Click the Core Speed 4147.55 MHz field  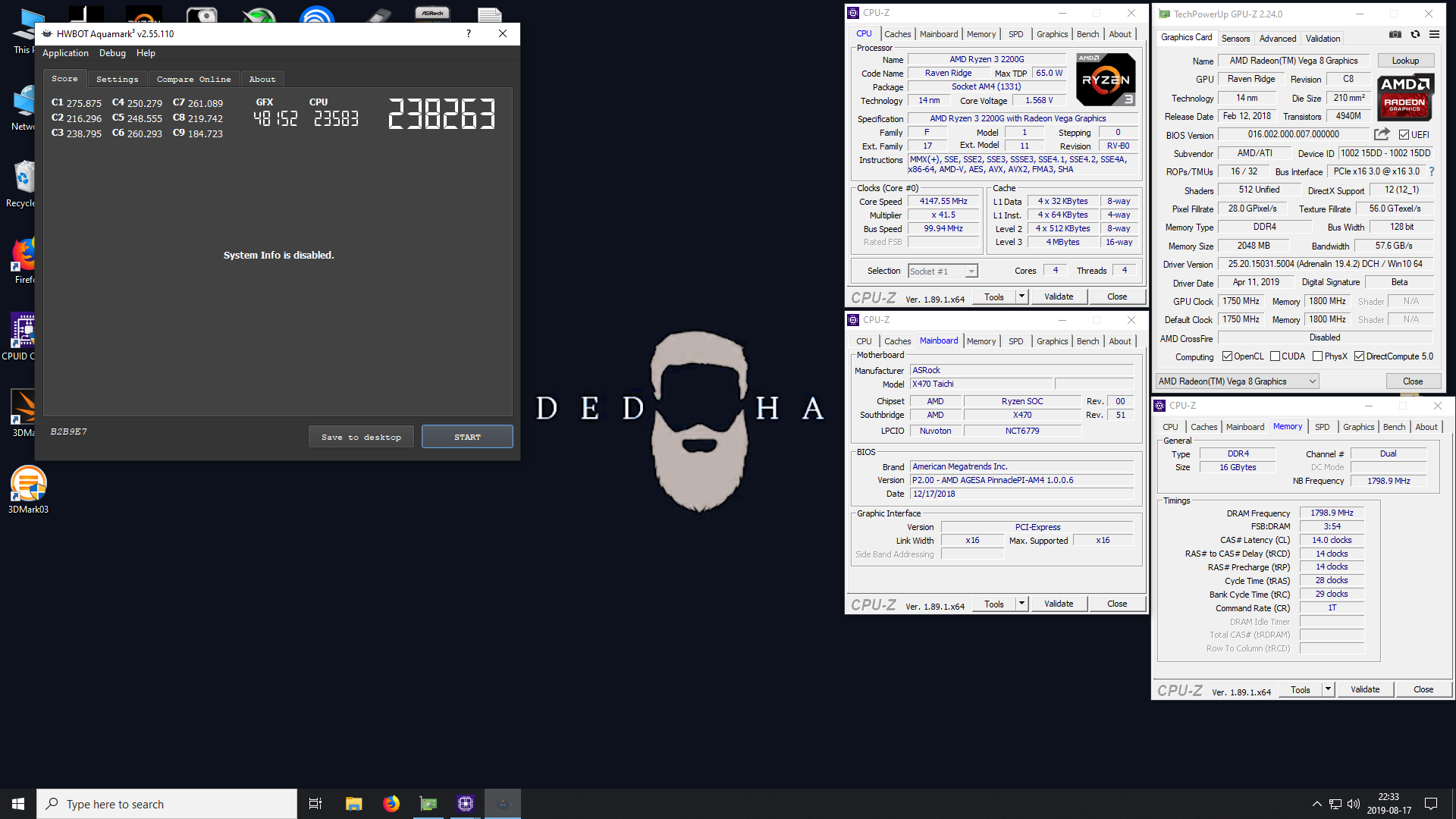pyautogui.click(x=943, y=202)
